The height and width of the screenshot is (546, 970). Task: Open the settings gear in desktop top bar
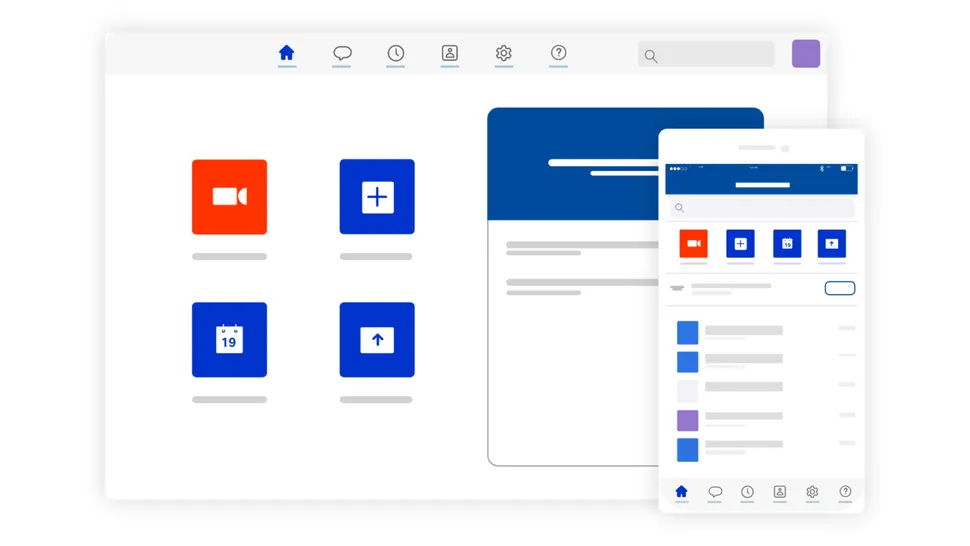504,53
